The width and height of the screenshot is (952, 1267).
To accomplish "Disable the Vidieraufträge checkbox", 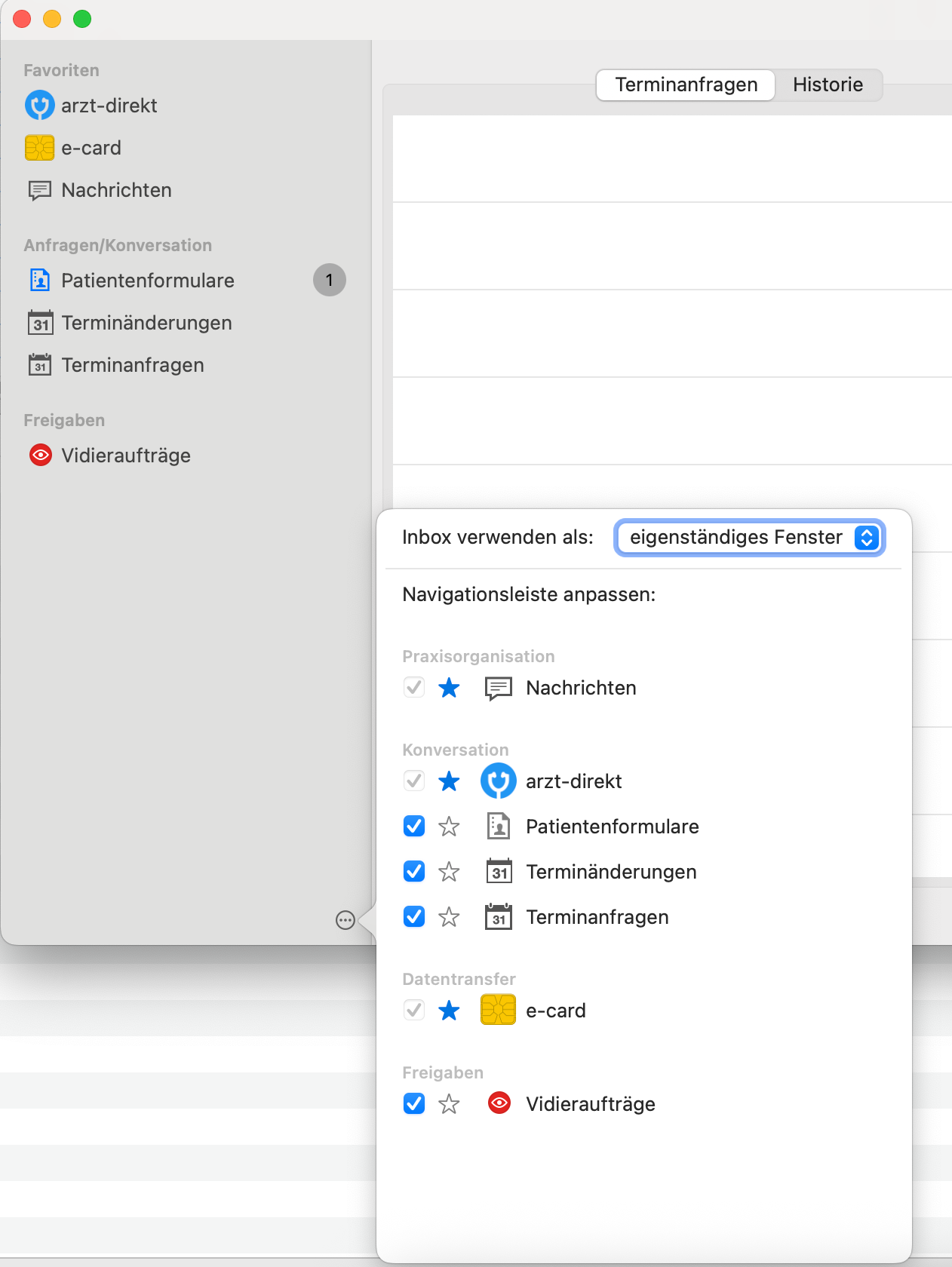I will pos(414,1104).
